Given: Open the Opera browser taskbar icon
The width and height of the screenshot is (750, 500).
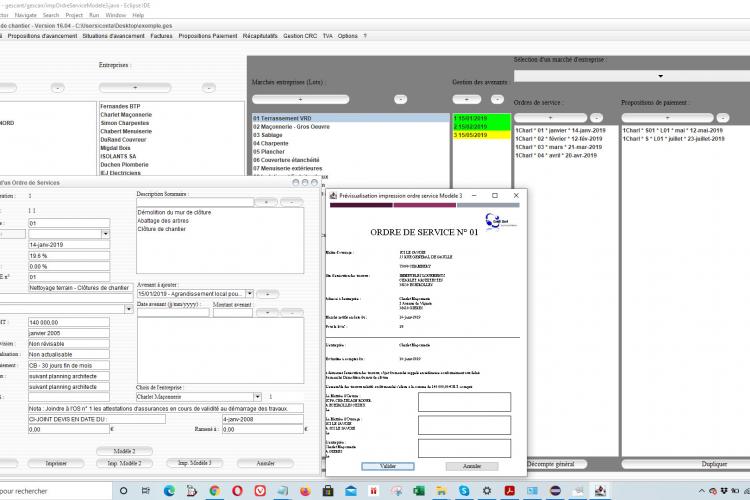Looking at the screenshot, I should (237, 490).
